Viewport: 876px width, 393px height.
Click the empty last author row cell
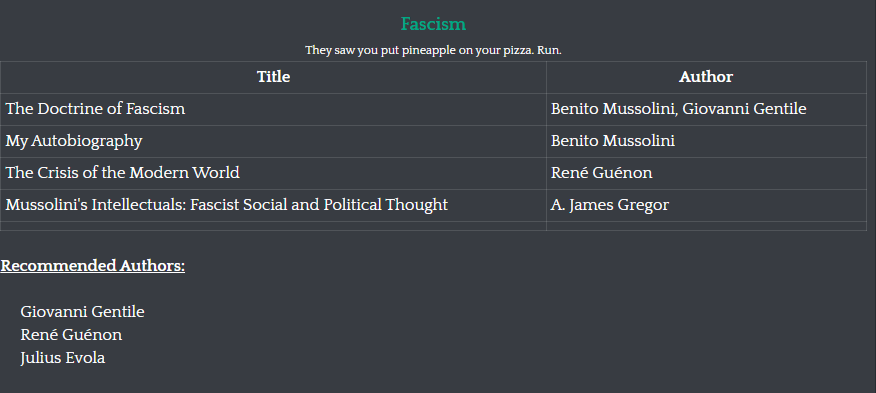click(706, 226)
